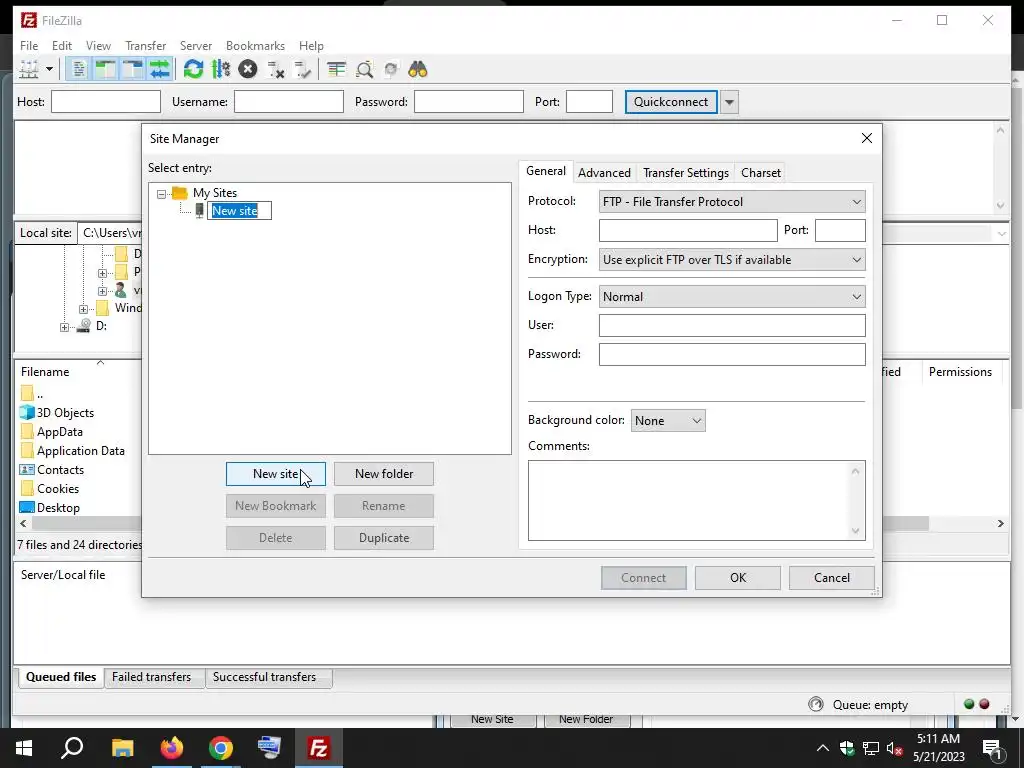The image size is (1024, 768).
Task: Open the File menu
Action: [29, 46]
